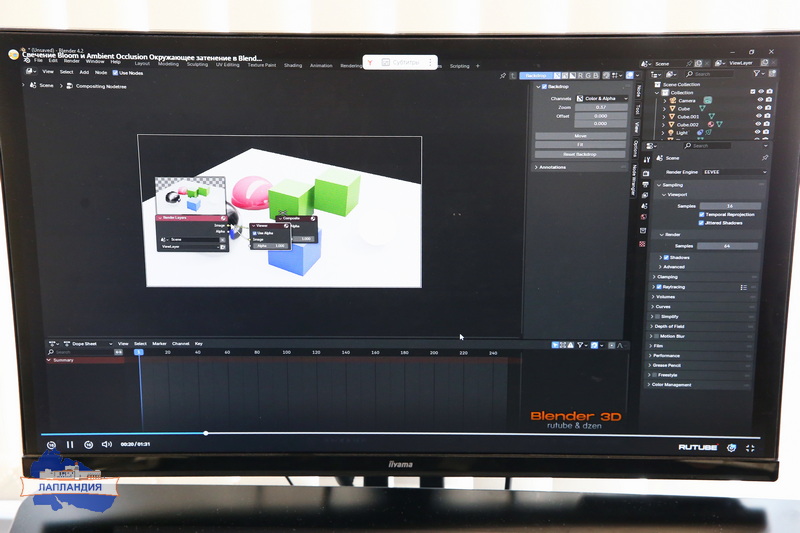The height and width of the screenshot is (533, 800).
Task: Click the rewind 10 seconds icon
Action: 52,445
